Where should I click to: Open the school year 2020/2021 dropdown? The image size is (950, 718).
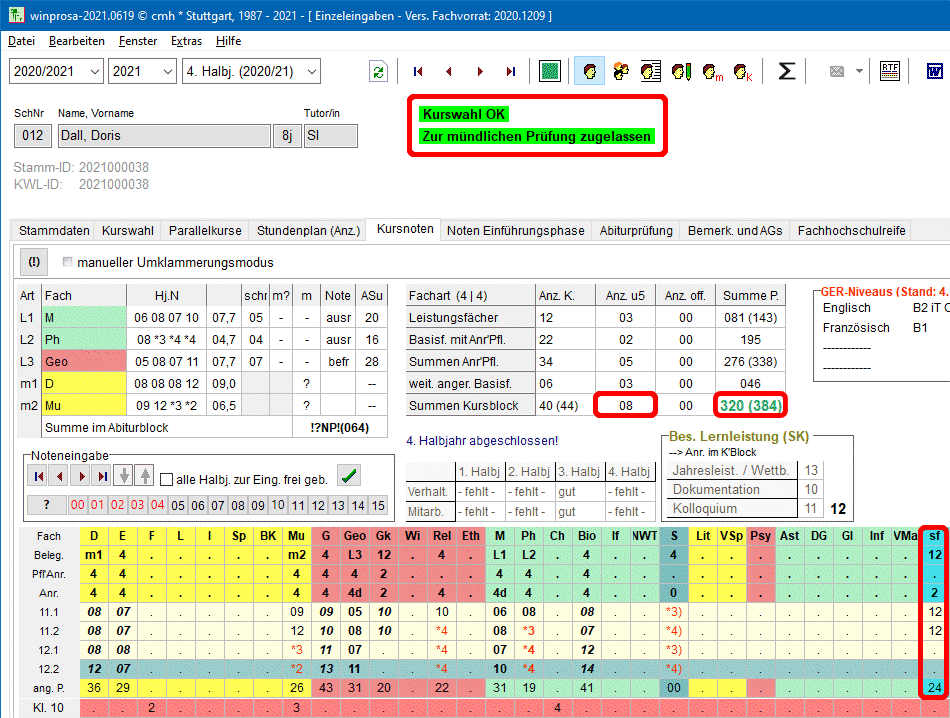coord(93,72)
